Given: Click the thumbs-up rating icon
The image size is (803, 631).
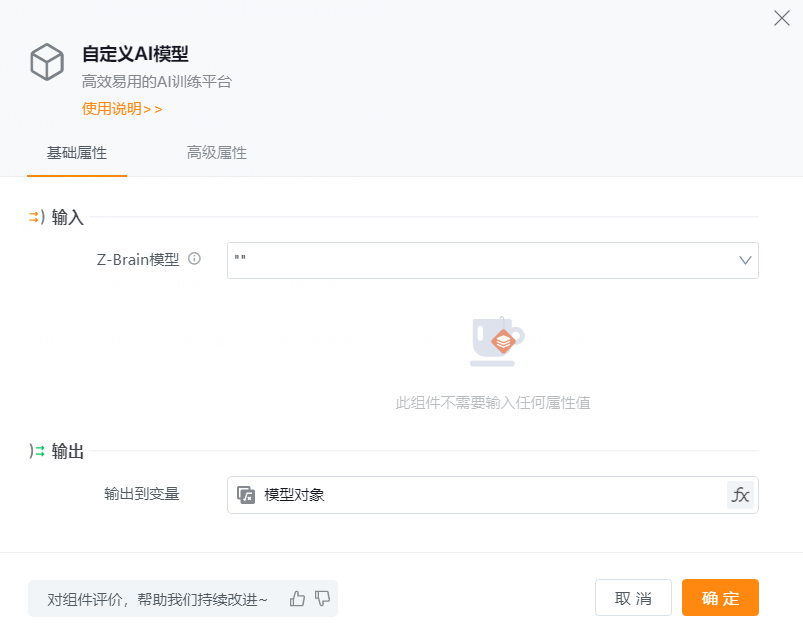Looking at the screenshot, I should [x=297, y=598].
